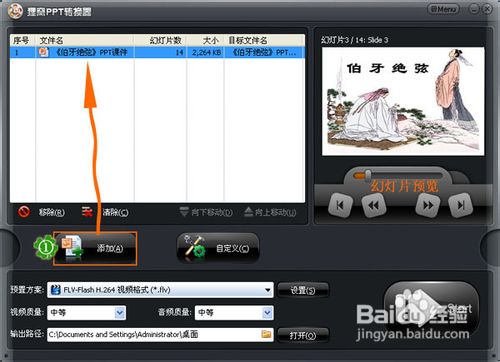
Task: Click the PowerPoint file icon in row 1
Action: [44, 52]
